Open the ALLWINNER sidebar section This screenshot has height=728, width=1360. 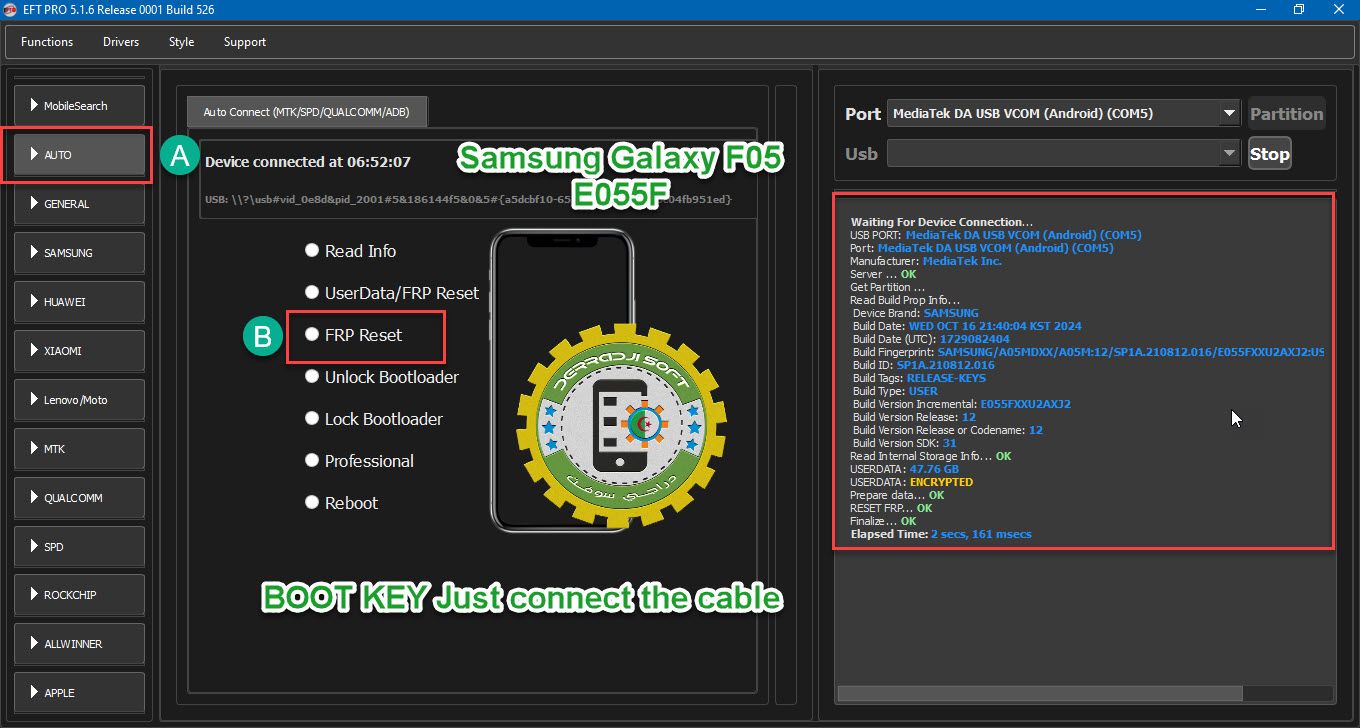tap(80, 644)
